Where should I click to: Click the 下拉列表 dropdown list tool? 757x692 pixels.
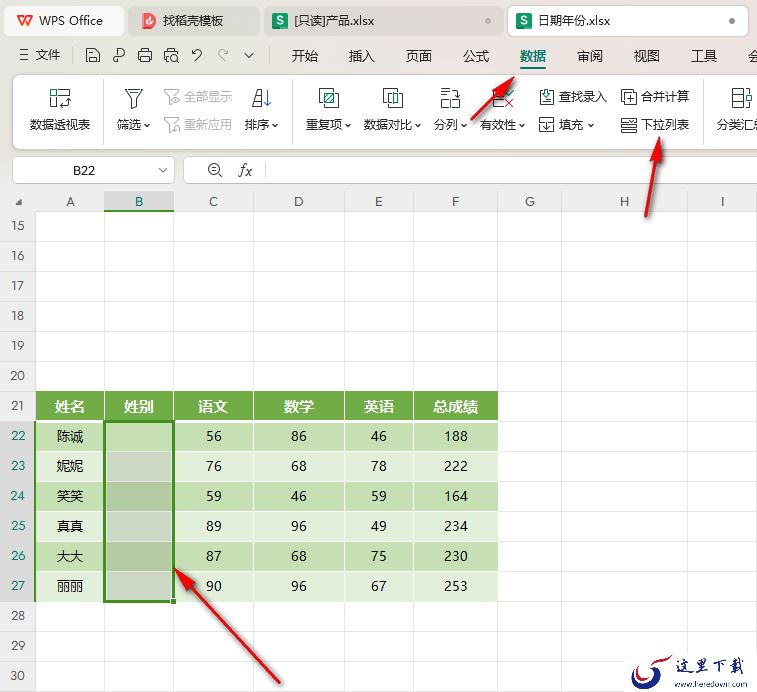655,125
